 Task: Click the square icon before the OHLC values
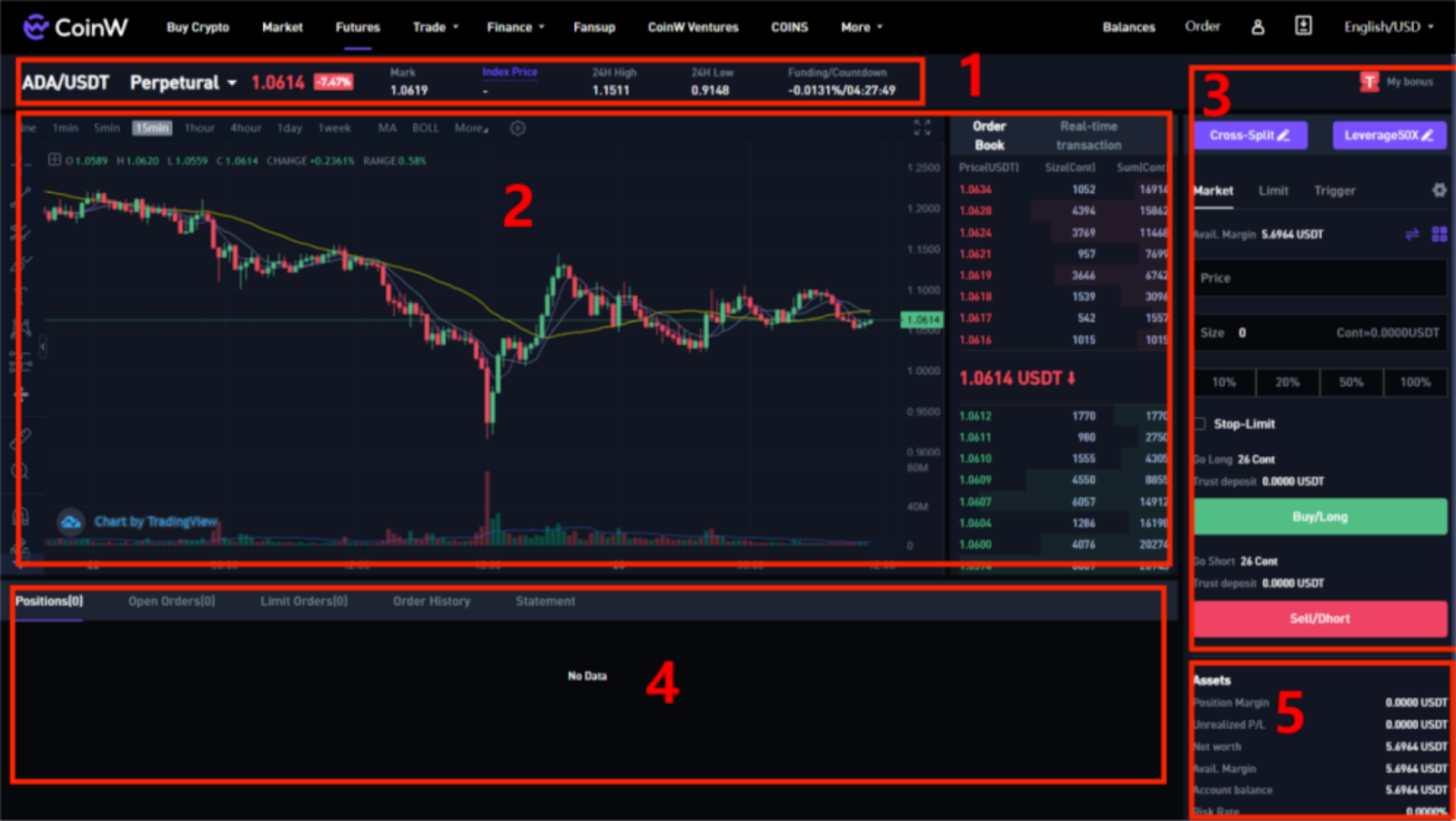pos(55,160)
